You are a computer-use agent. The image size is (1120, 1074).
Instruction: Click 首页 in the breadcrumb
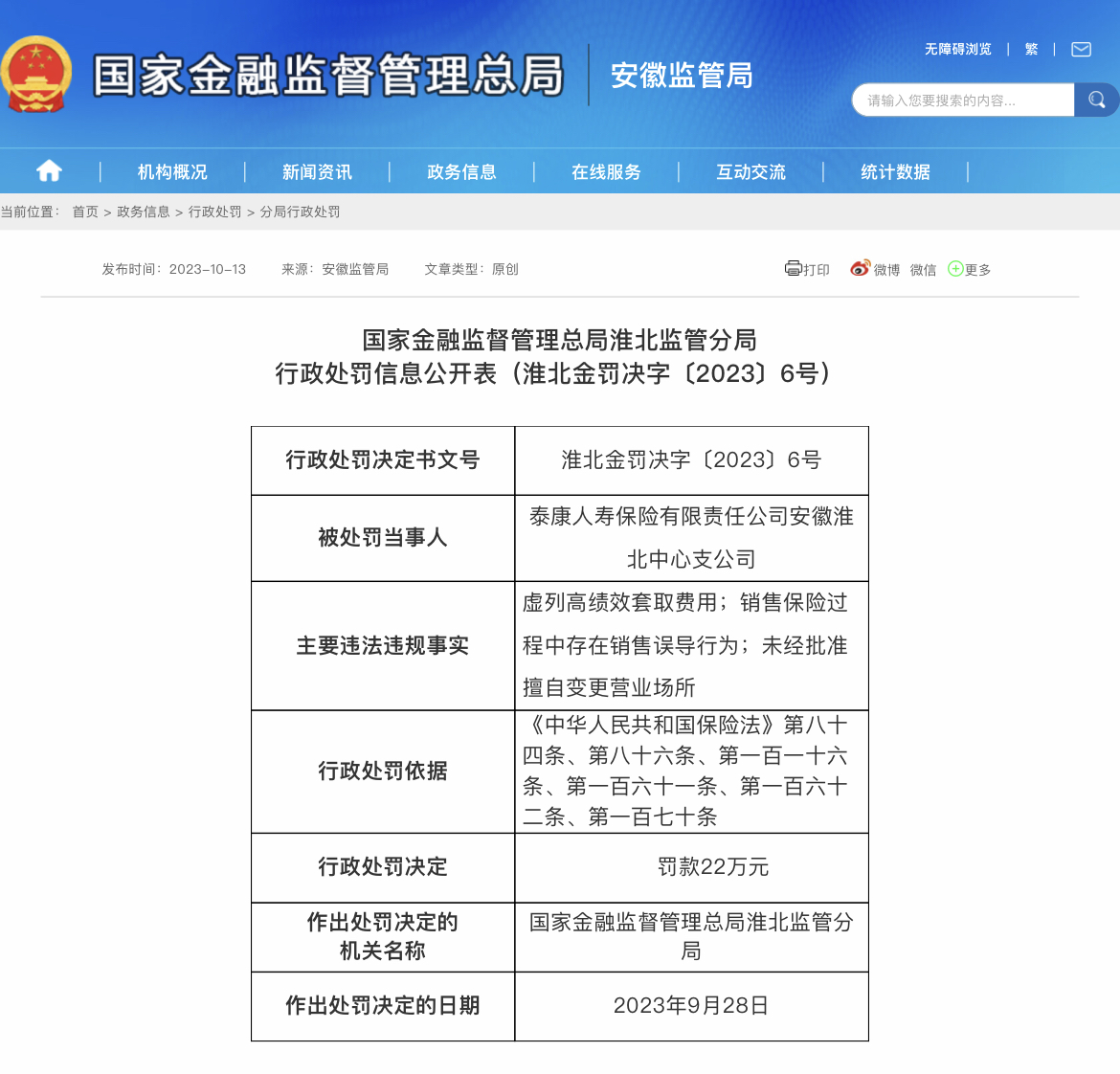[85, 212]
